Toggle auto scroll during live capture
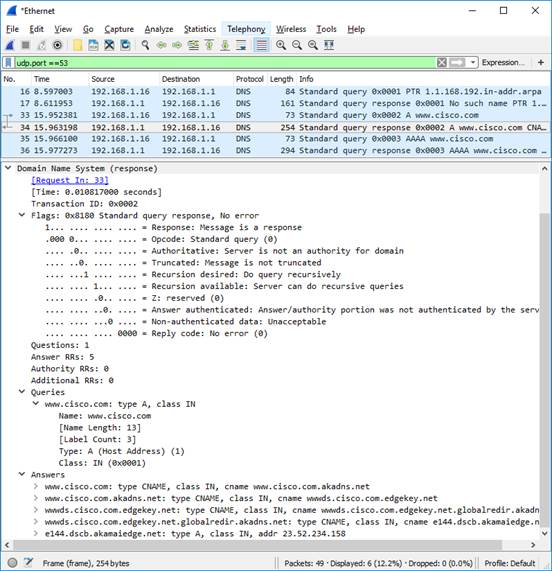The height and width of the screenshot is (571, 552). (x=241, y=45)
